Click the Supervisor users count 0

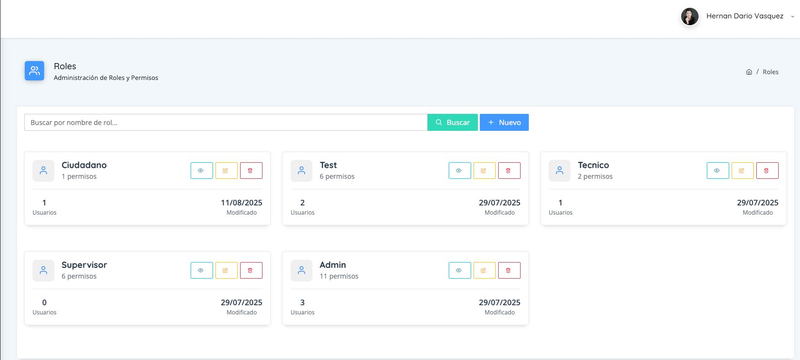tap(44, 303)
